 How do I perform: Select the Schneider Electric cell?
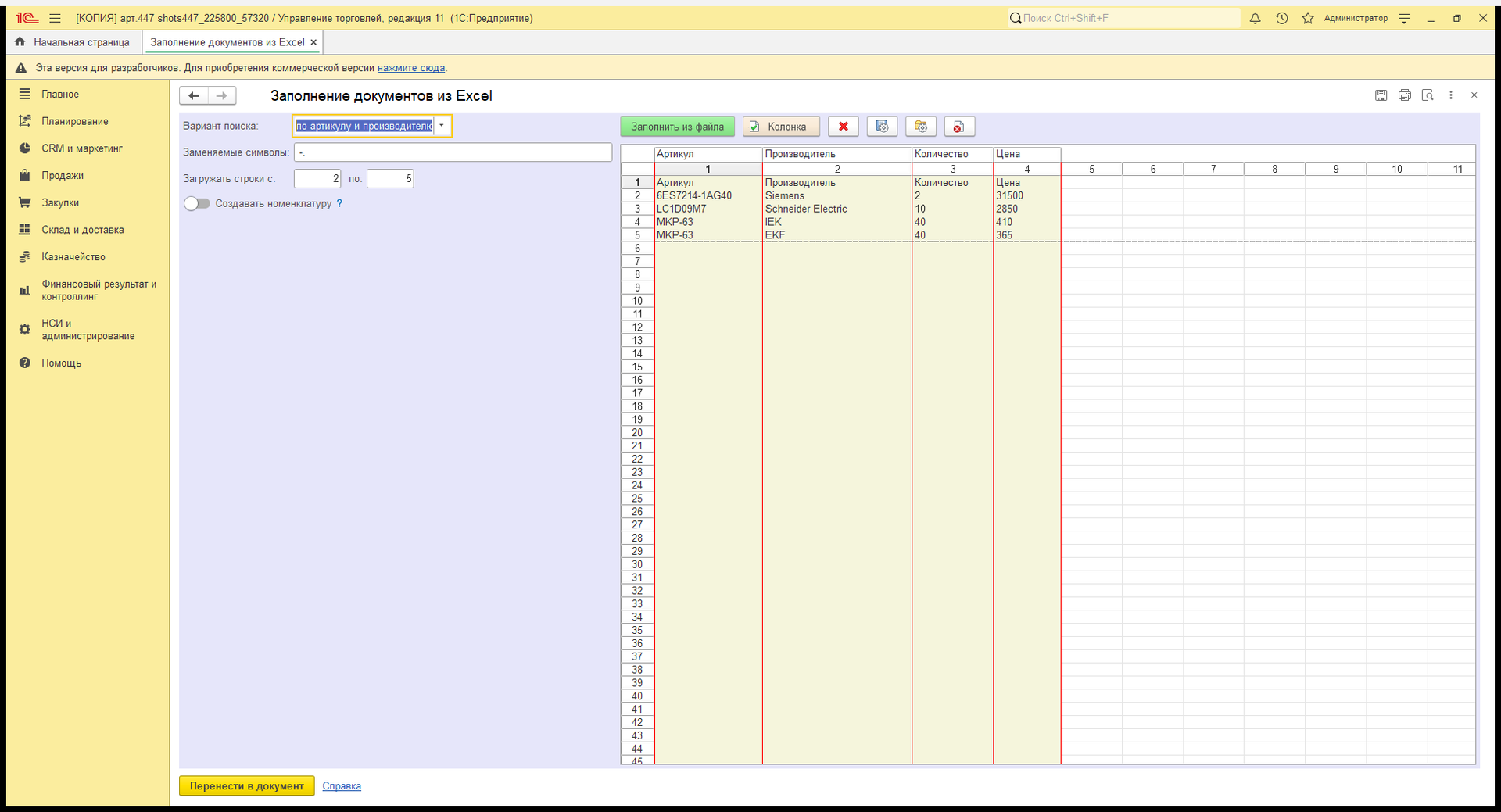(837, 209)
